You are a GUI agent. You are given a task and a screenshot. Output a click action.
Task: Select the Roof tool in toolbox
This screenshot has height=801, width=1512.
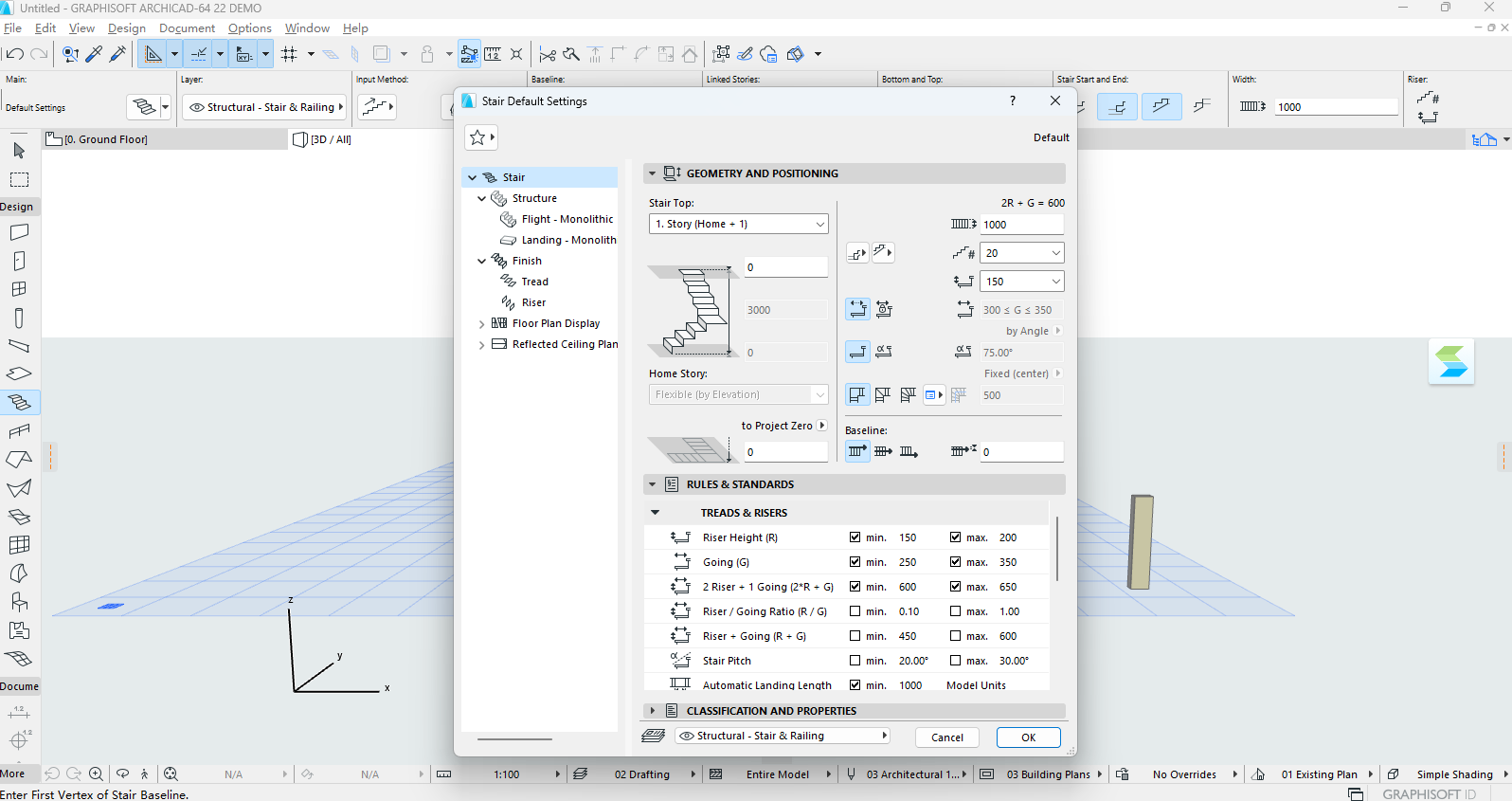click(19, 460)
